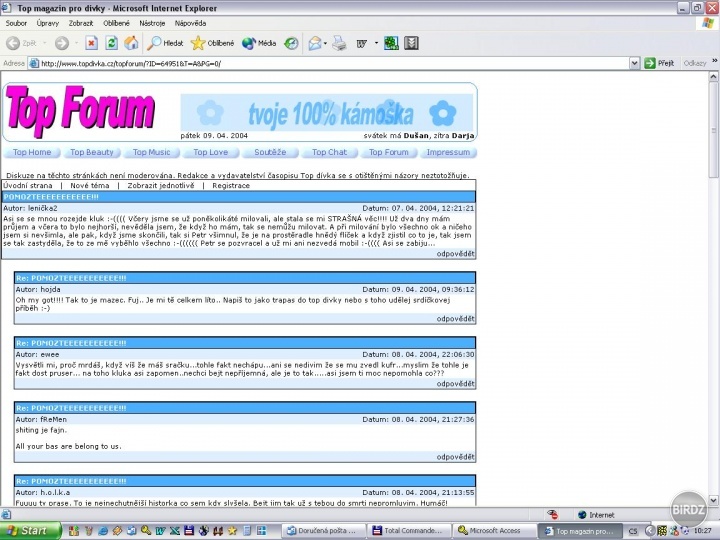This screenshot has width=720, height=540.
Task: Click green ICQ flower toolbar icon
Action: point(391,43)
